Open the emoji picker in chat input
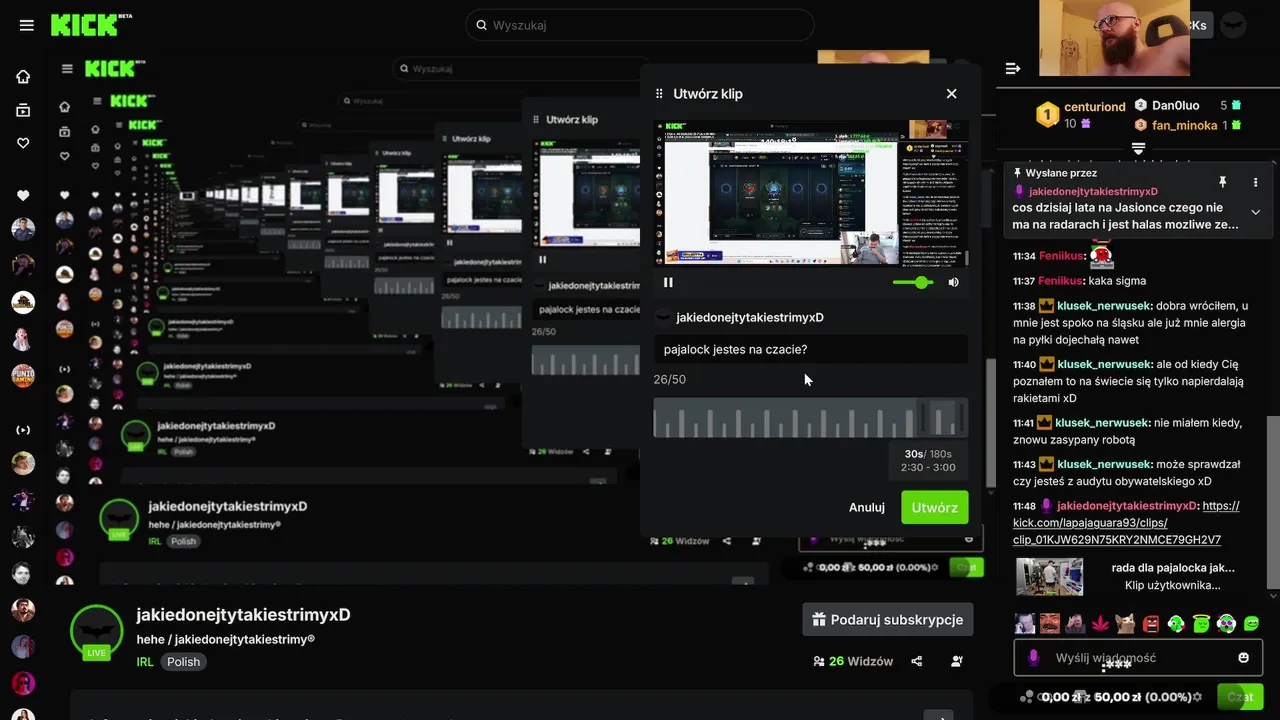This screenshot has height=720, width=1280. pos(1243,658)
